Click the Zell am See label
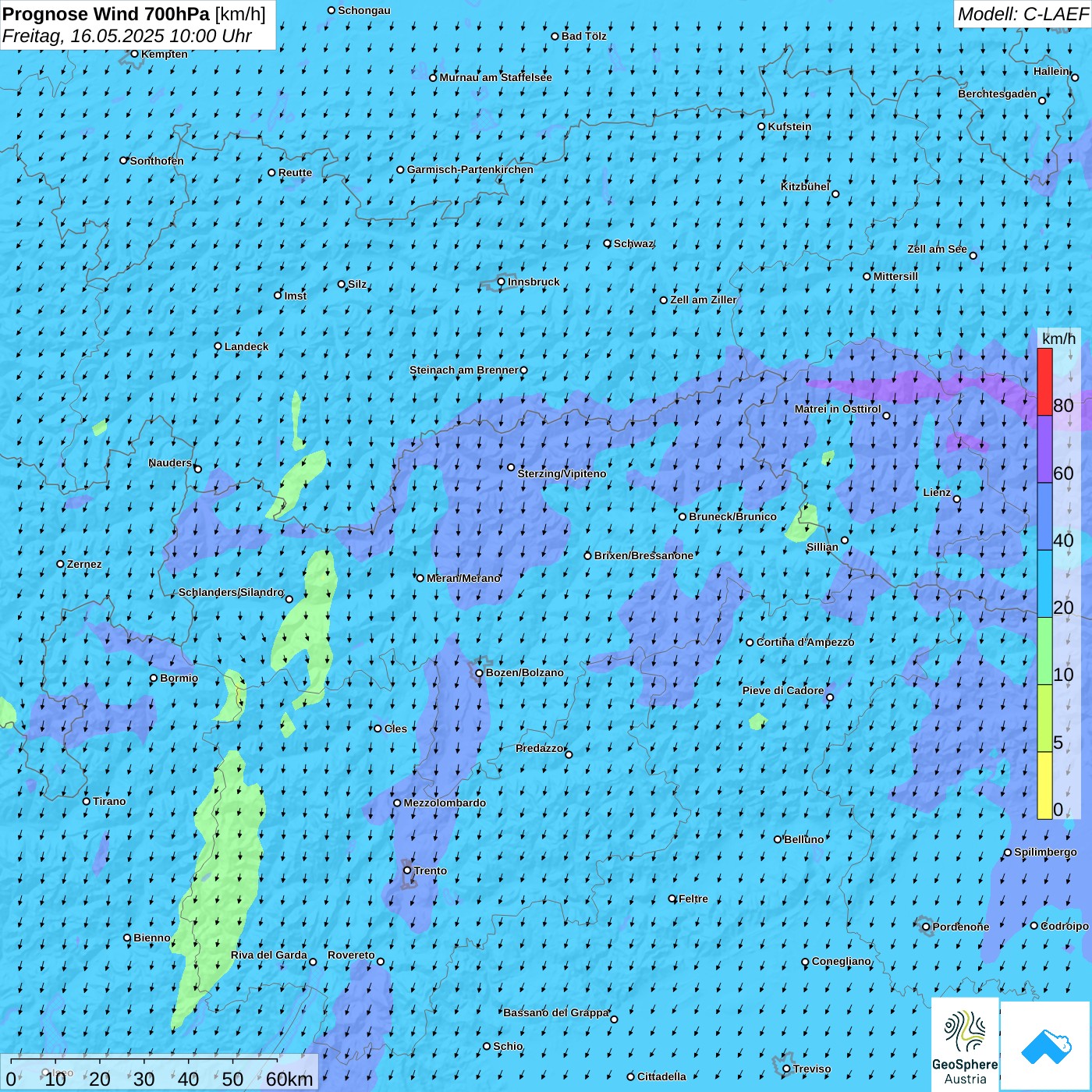 [937, 249]
